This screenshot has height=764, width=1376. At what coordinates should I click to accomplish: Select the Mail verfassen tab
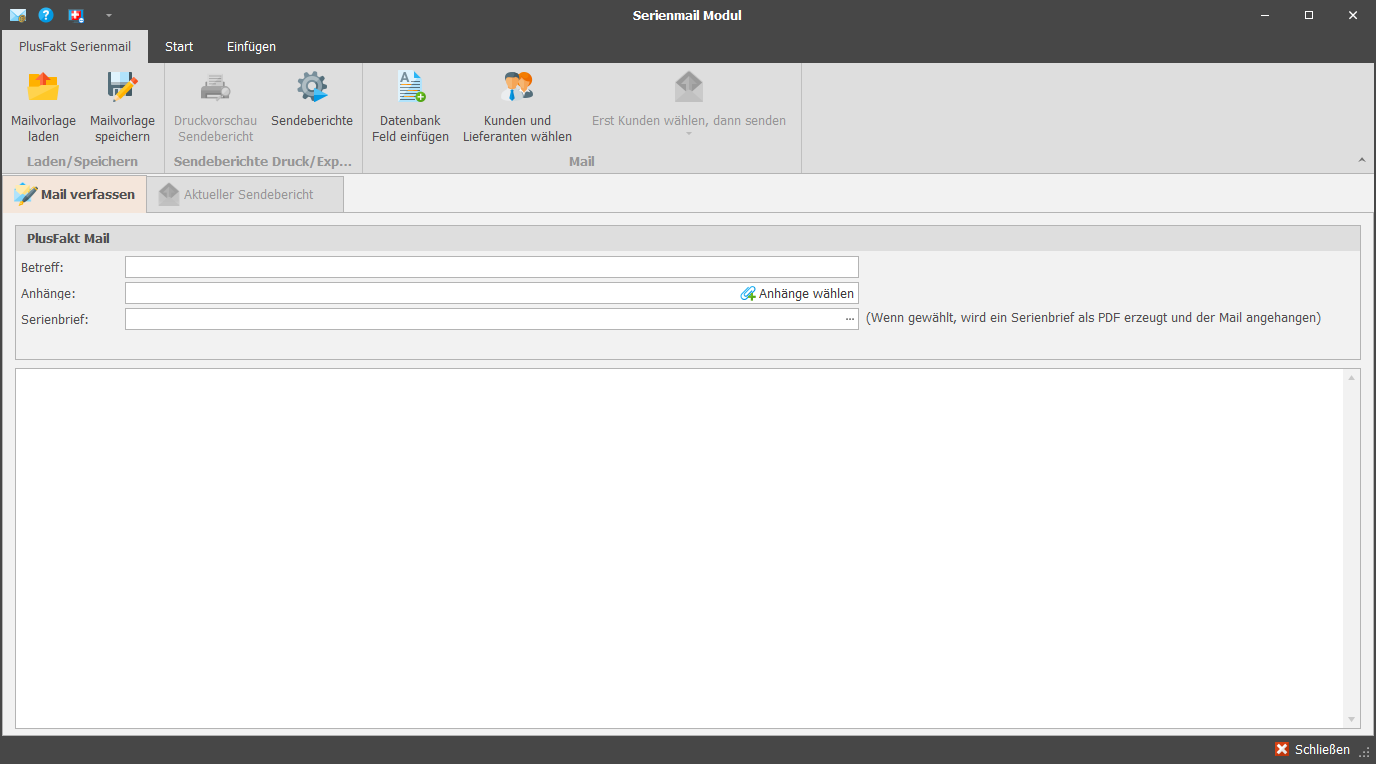75,194
